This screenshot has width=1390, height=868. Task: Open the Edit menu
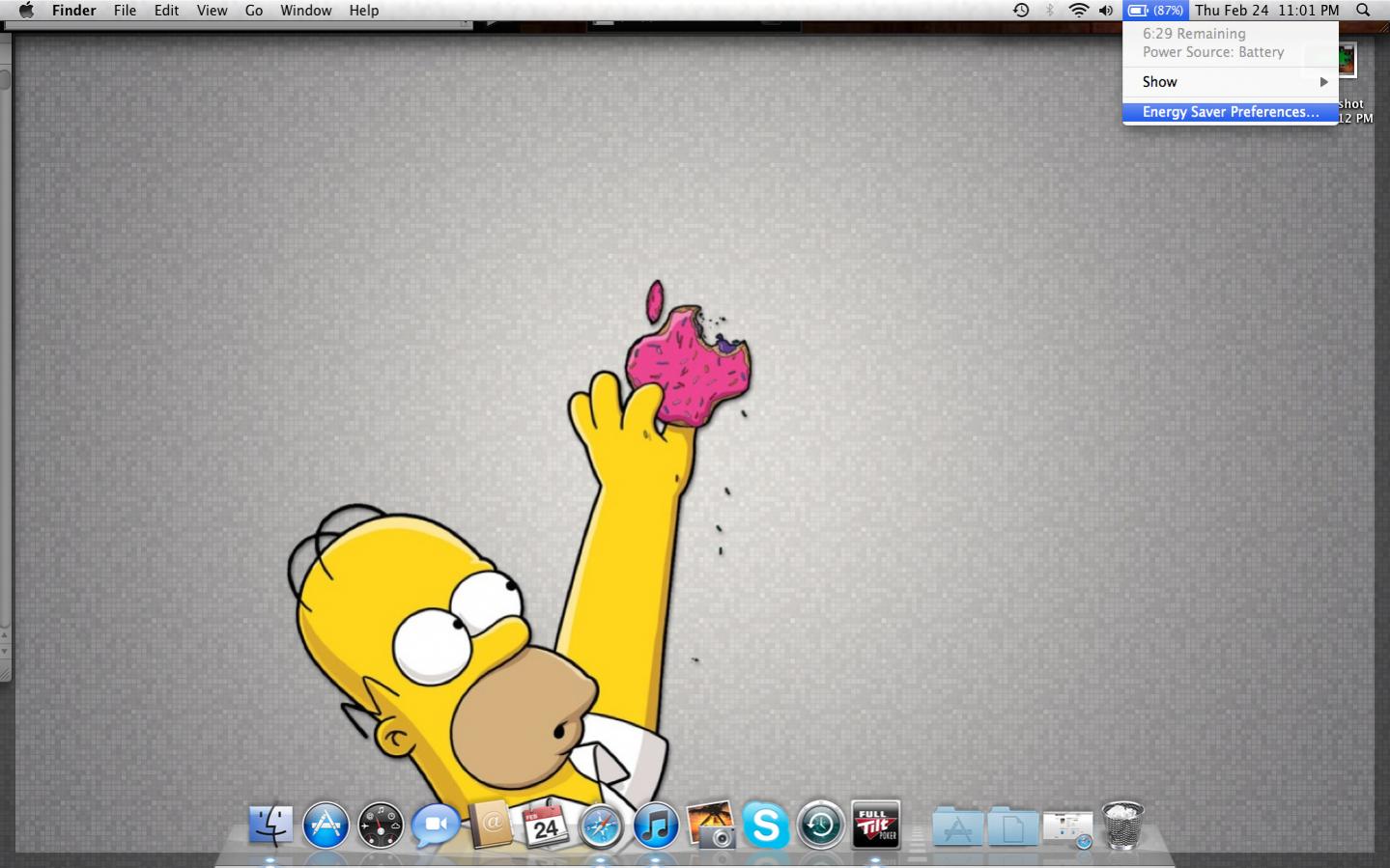166,11
